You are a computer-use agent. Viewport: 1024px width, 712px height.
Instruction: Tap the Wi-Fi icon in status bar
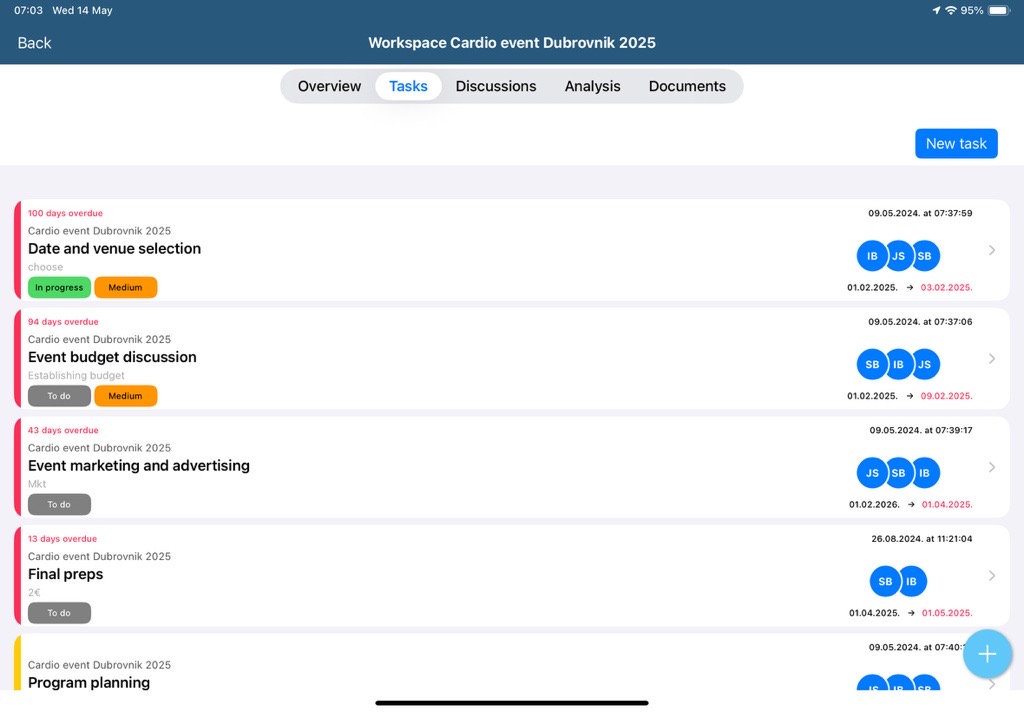point(950,10)
